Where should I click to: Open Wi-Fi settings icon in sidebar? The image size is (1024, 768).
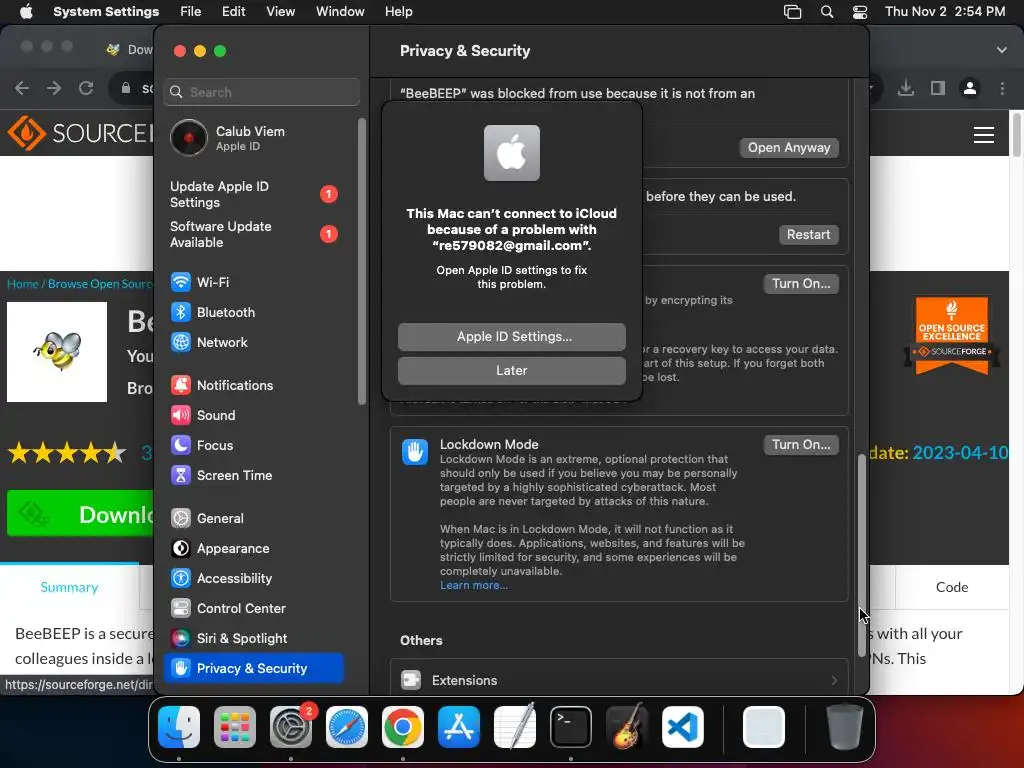(x=181, y=282)
